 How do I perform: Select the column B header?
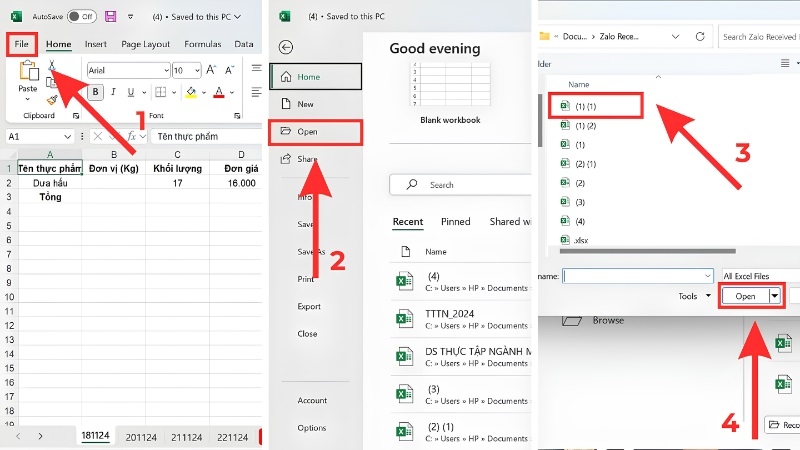pyautogui.click(x=114, y=155)
